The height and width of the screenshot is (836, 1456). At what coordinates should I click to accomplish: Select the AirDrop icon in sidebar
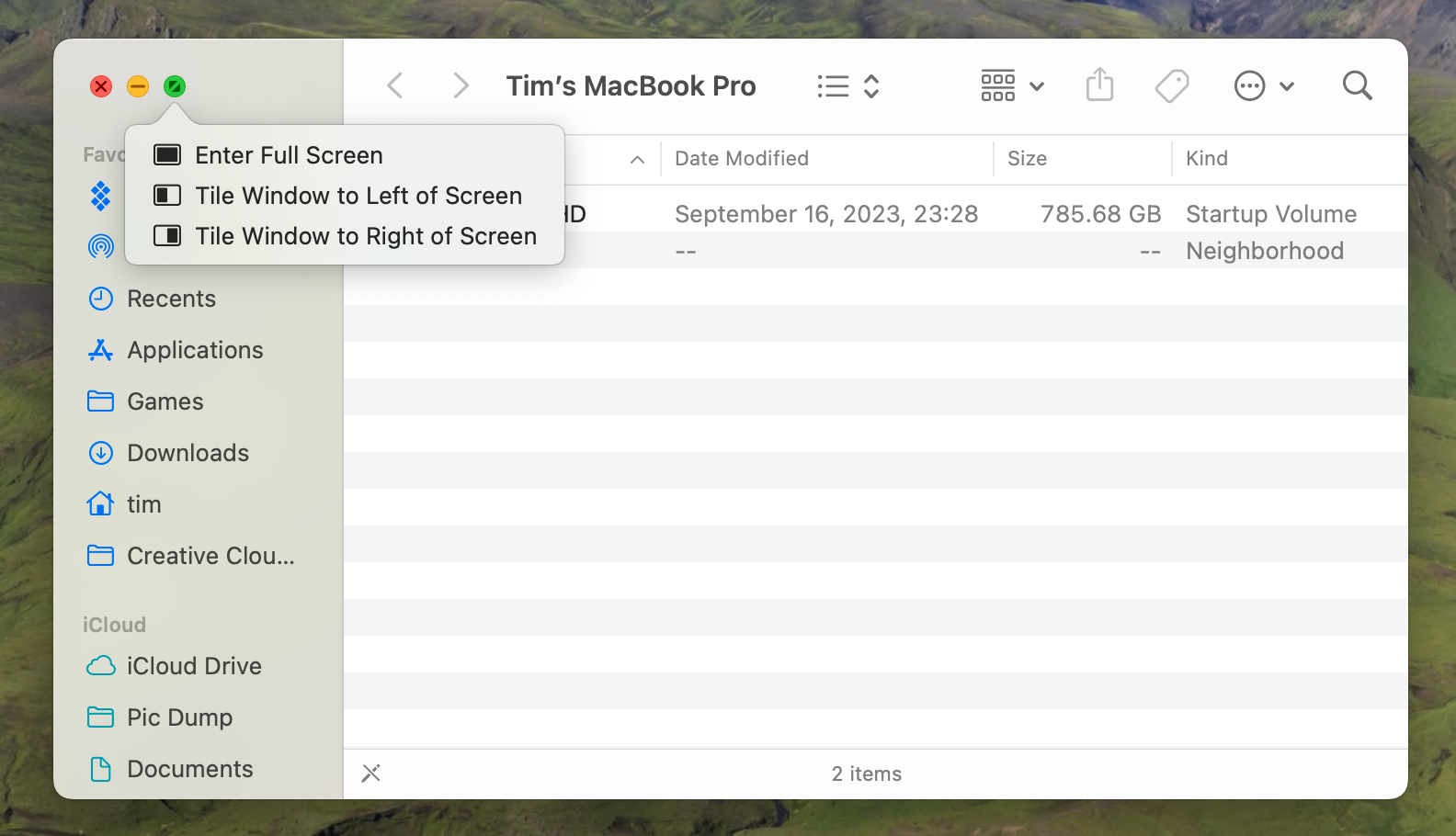100,246
